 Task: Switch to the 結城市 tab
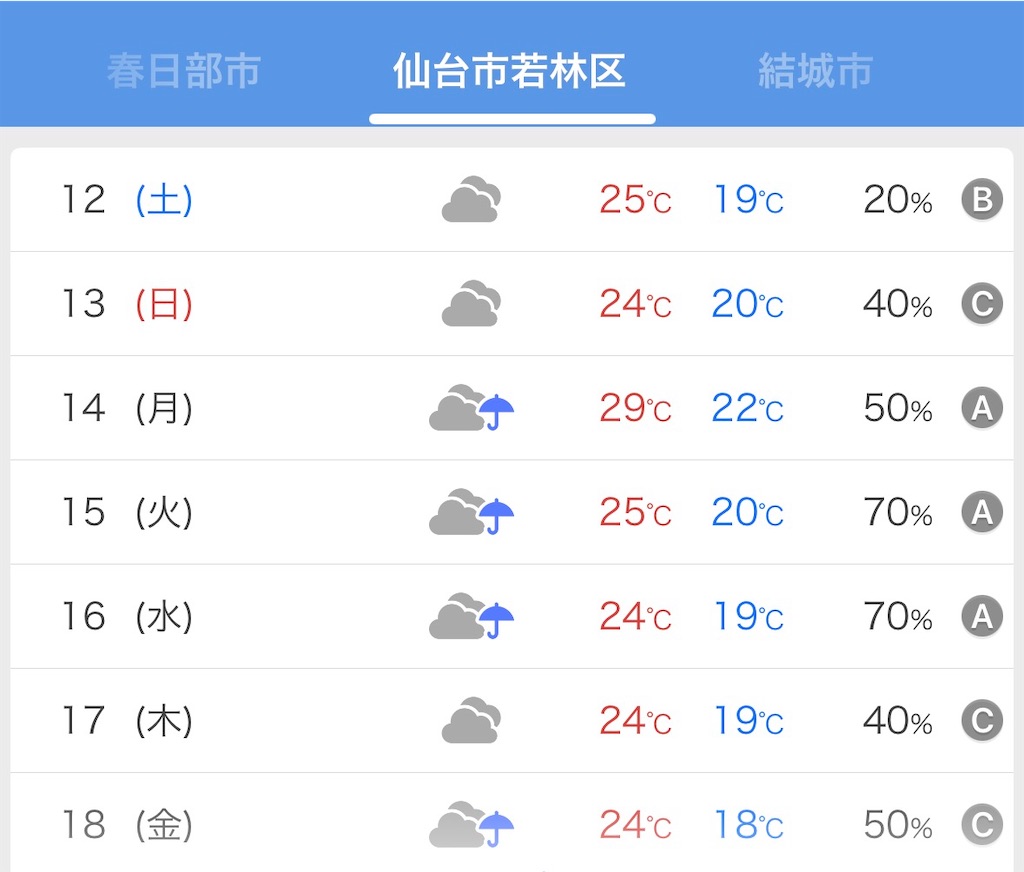click(x=815, y=71)
